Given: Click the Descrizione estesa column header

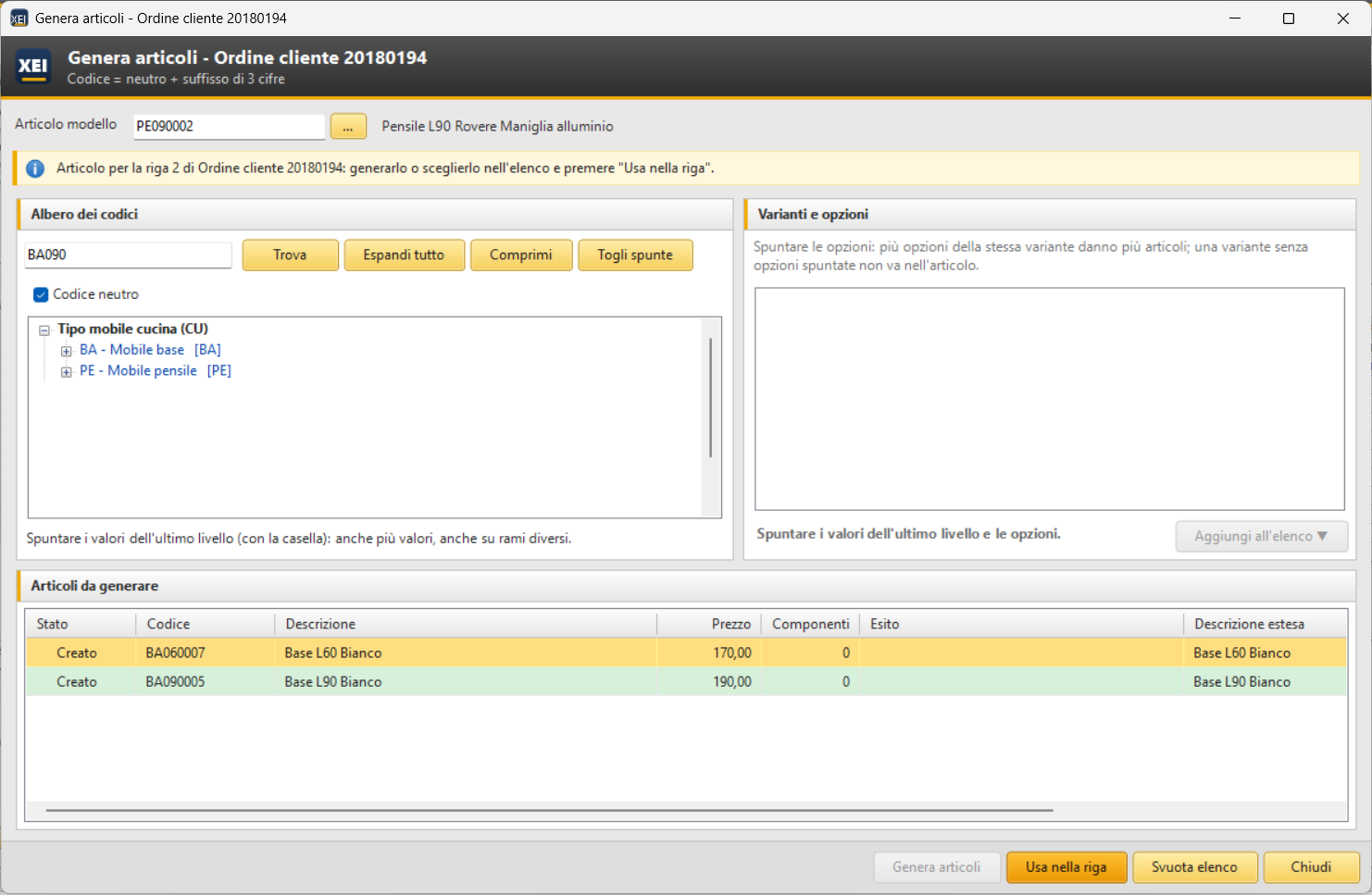Looking at the screenshot, I should (x=1266, y=624).
